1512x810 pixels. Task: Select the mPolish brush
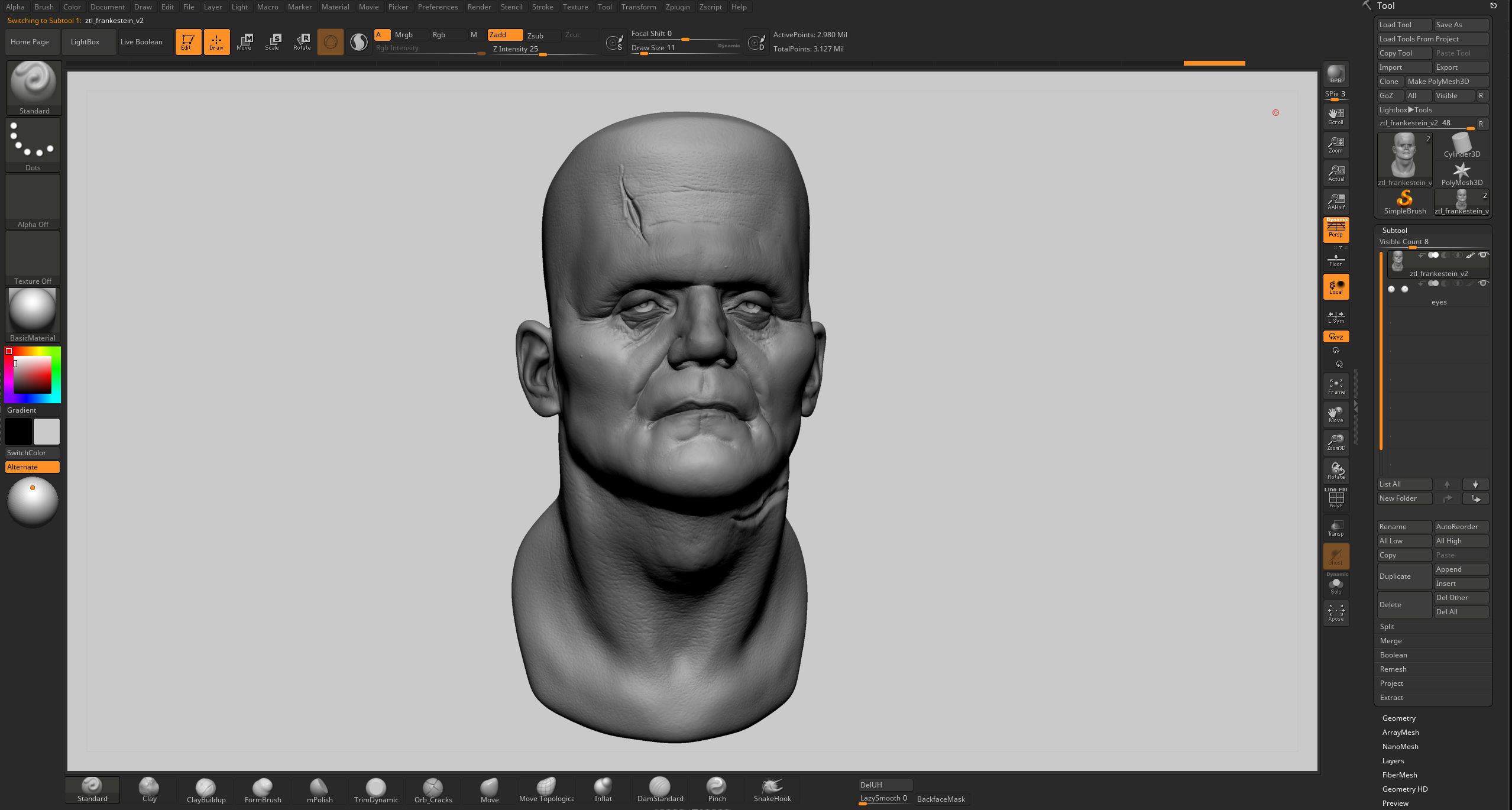click(319, 790)
